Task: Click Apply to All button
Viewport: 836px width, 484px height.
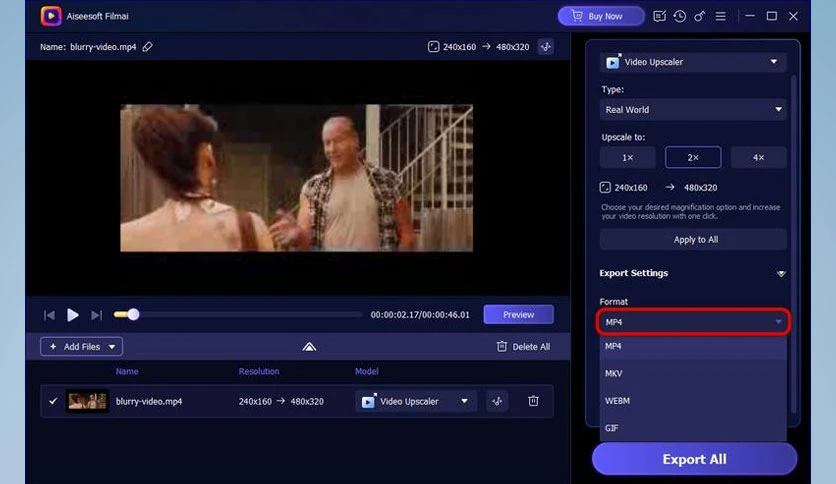Action: [x=693, y=239]
